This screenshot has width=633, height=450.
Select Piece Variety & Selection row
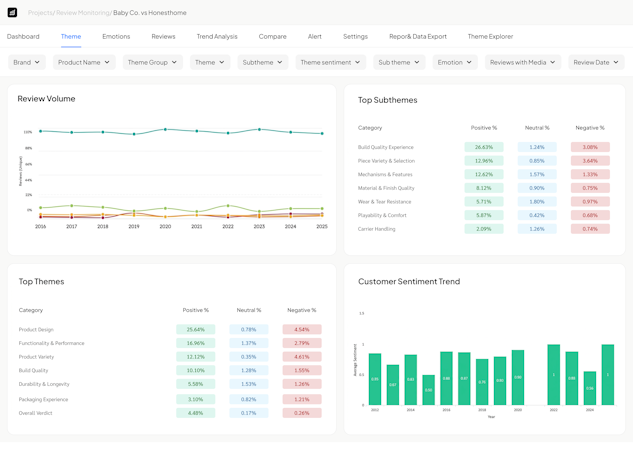[484, 161]
